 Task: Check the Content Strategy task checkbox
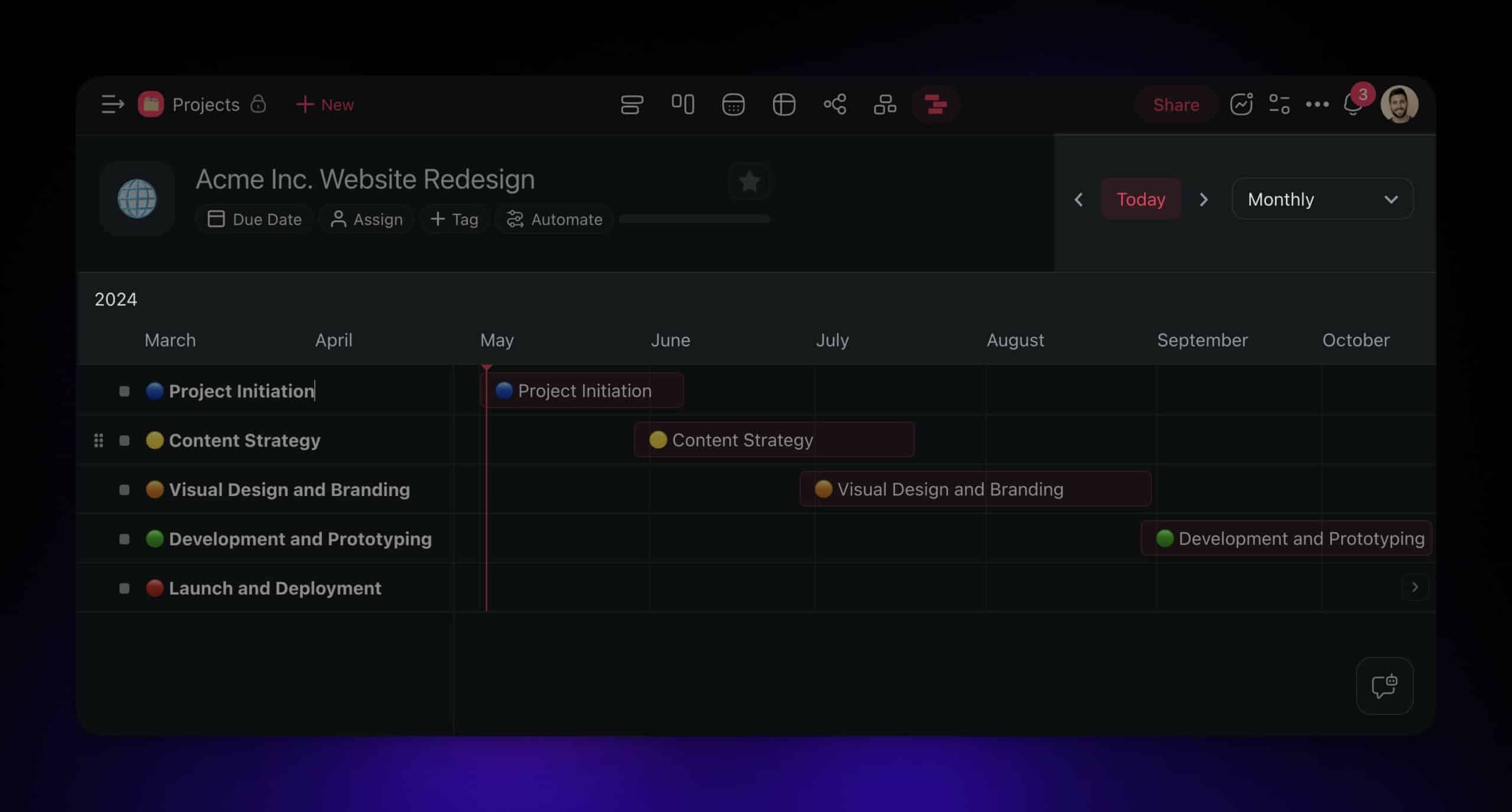[124, 441]
